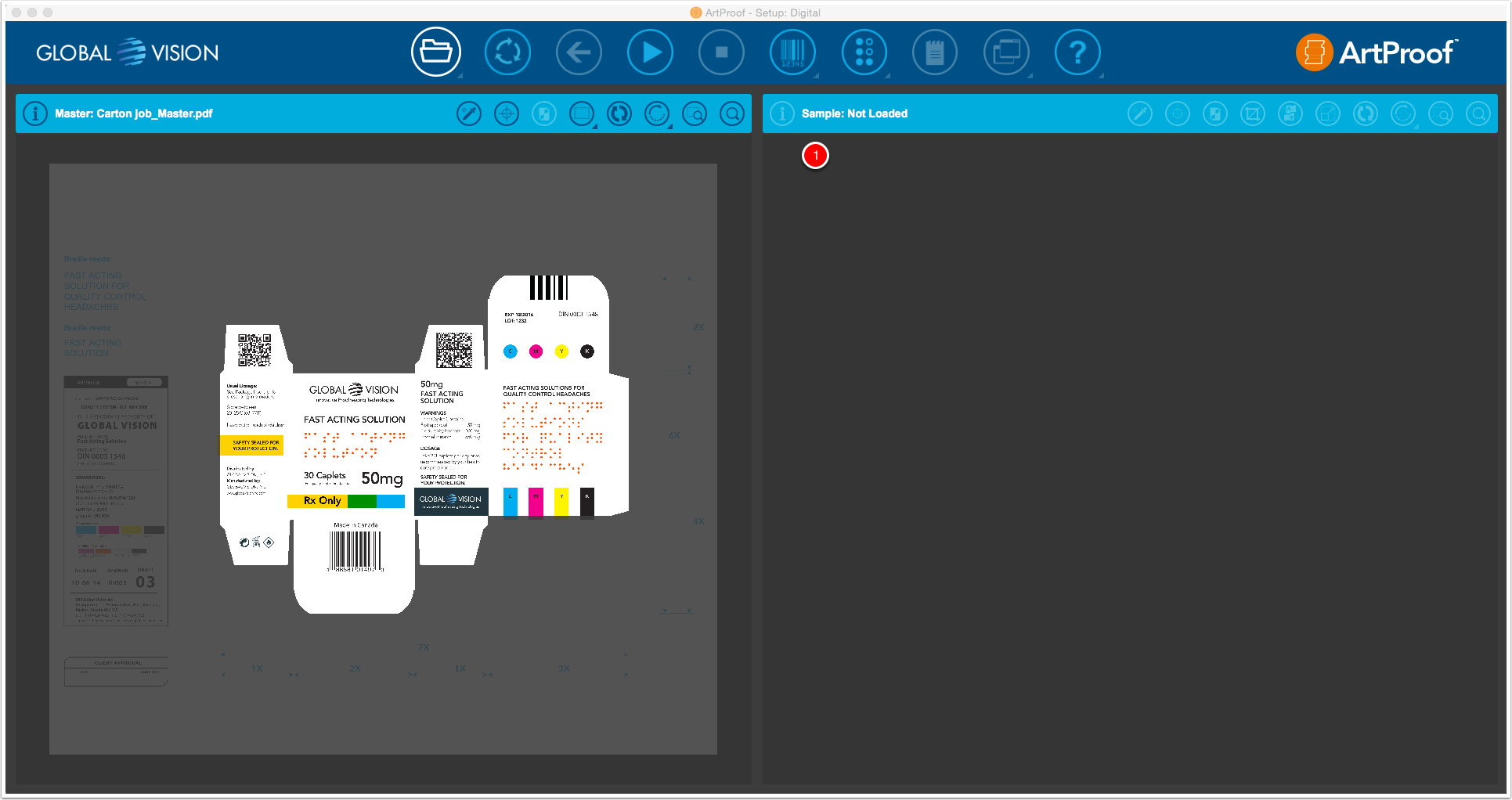The height and width of the screenshot is (800, 1512).
Task: Click the yellow Y color circle on carton
Action: 561,351
